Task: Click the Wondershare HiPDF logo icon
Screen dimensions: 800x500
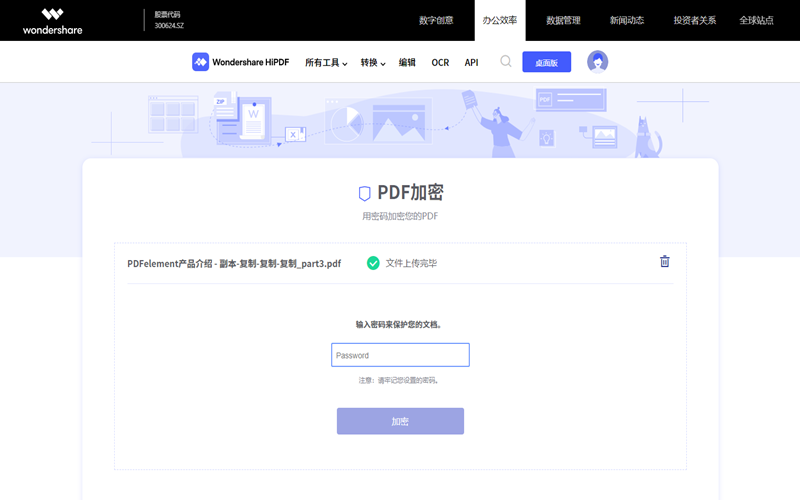Action: pos(201,62)
